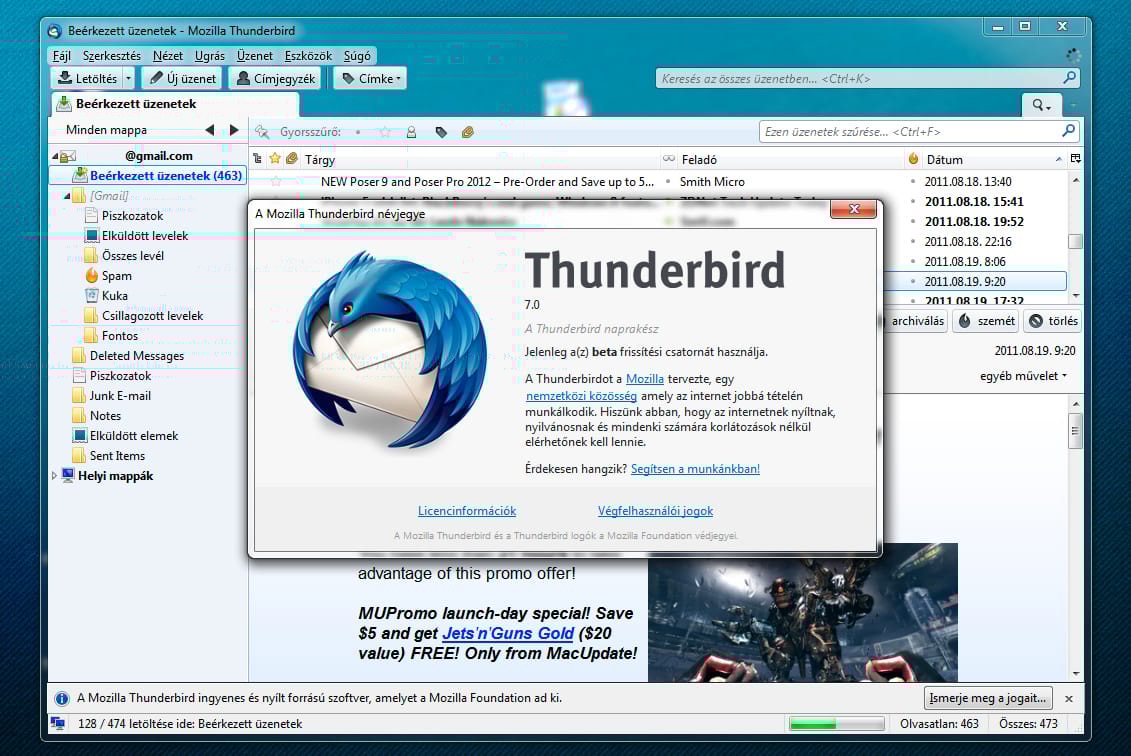Click the Gyorsszűrő pin icon
This screenshot has width=1131, height=756.
coord(262,132)
